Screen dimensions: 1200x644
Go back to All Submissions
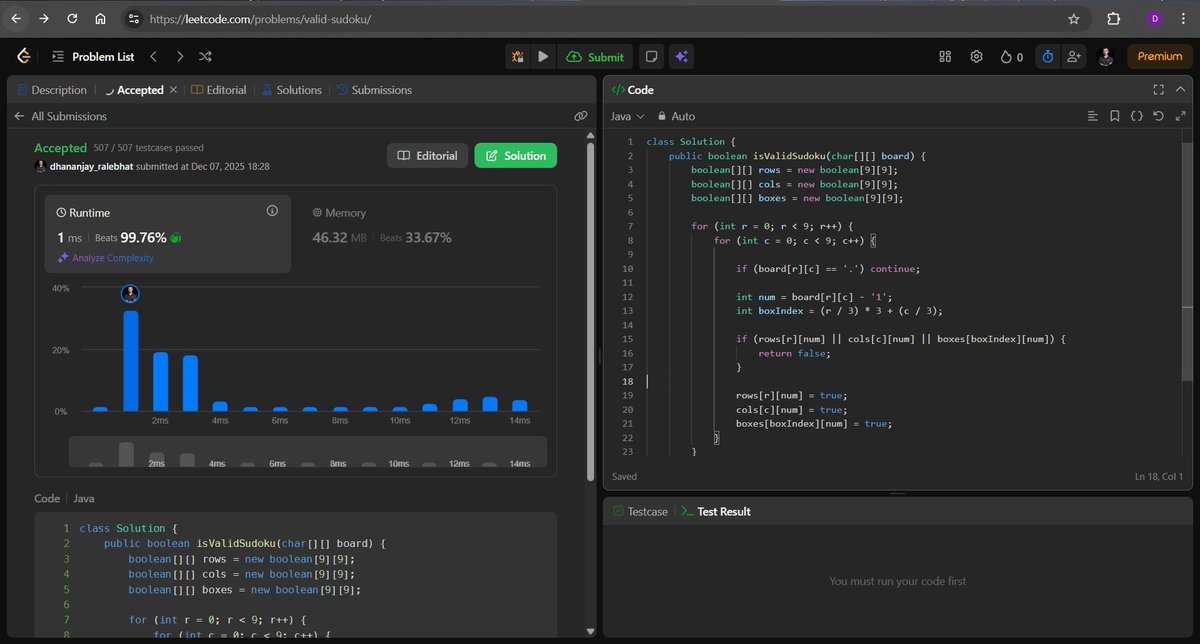(60, 116)
